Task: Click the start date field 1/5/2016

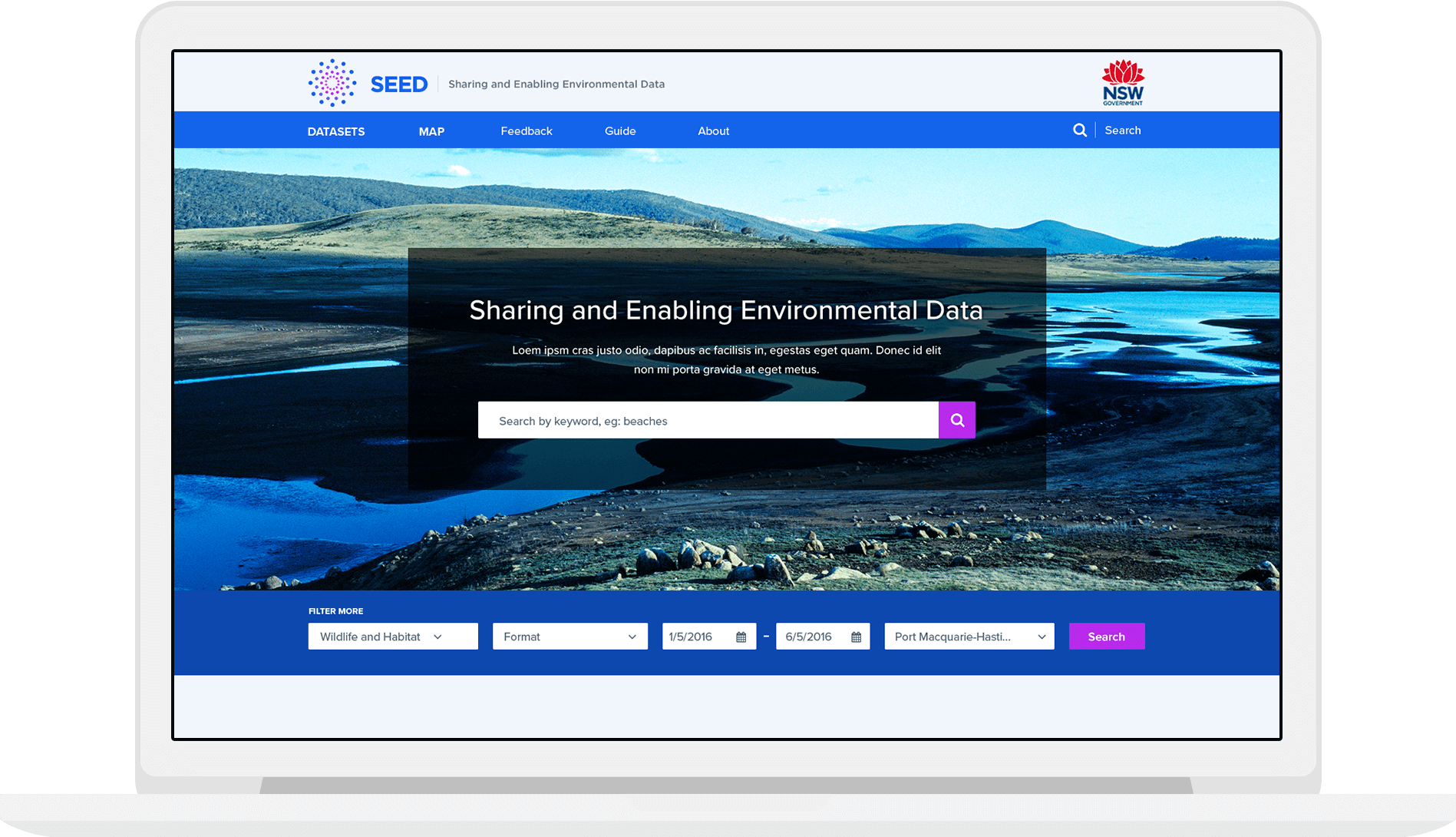Action: click(695, 637)
